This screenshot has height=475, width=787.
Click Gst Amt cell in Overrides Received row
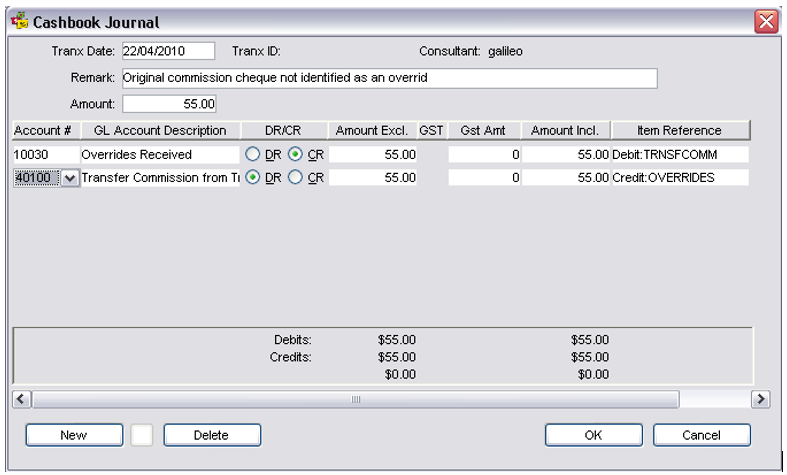click(x=484, y=155)
